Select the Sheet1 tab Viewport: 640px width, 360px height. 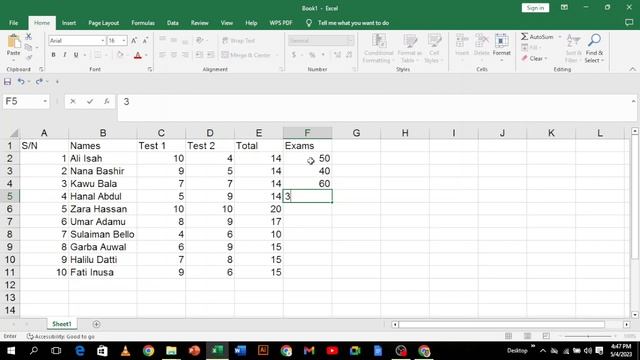62,324
